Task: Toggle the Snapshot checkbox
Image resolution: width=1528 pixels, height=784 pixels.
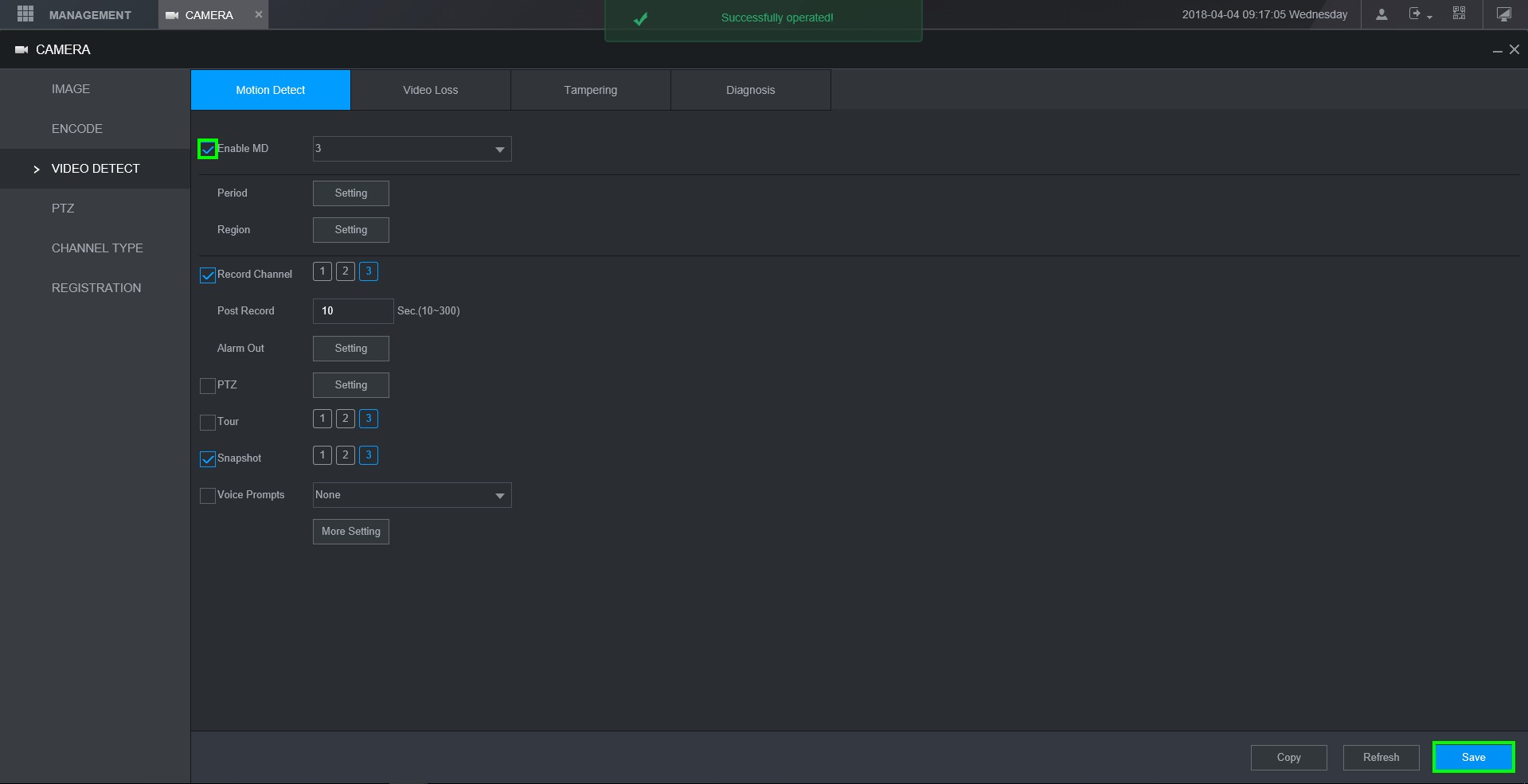Action: [x=208, y=459]
